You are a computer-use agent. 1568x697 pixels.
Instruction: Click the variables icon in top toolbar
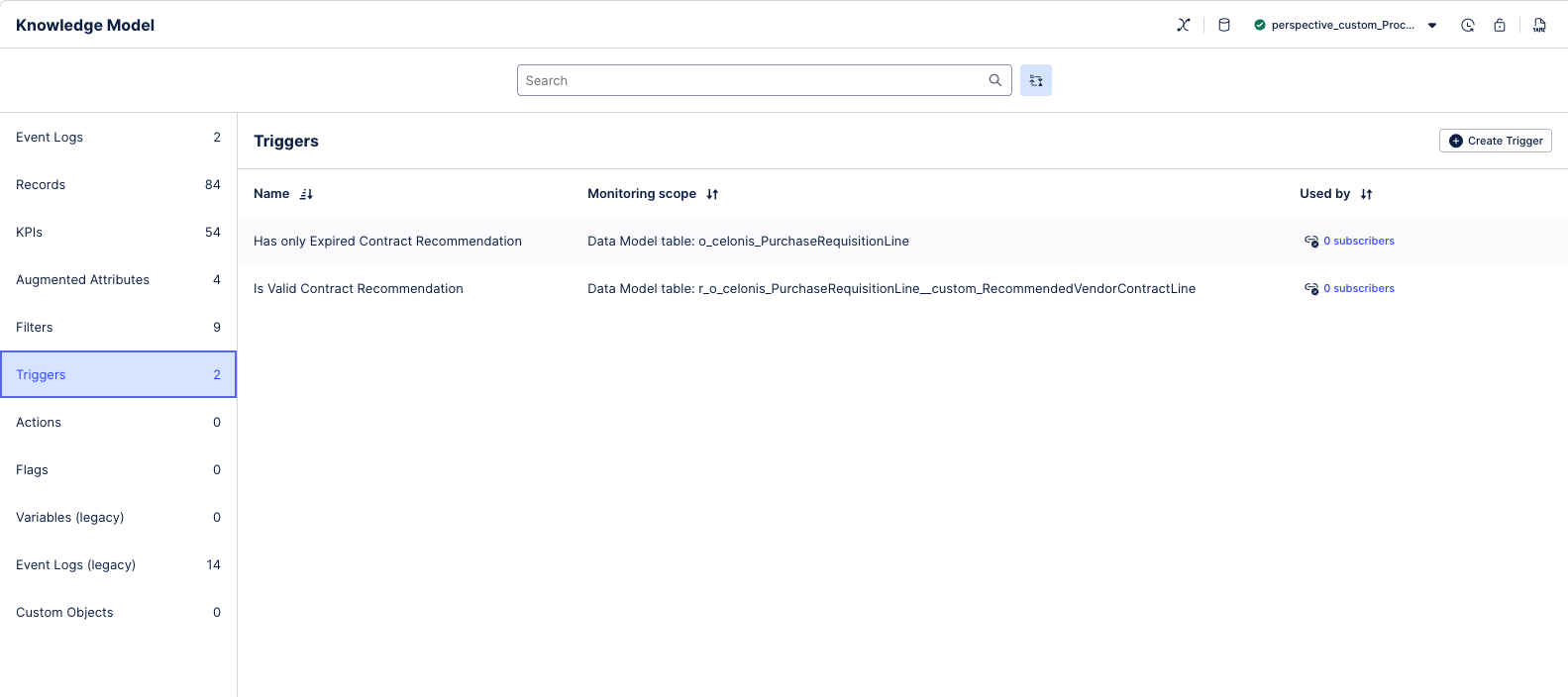coord(1183,25)
